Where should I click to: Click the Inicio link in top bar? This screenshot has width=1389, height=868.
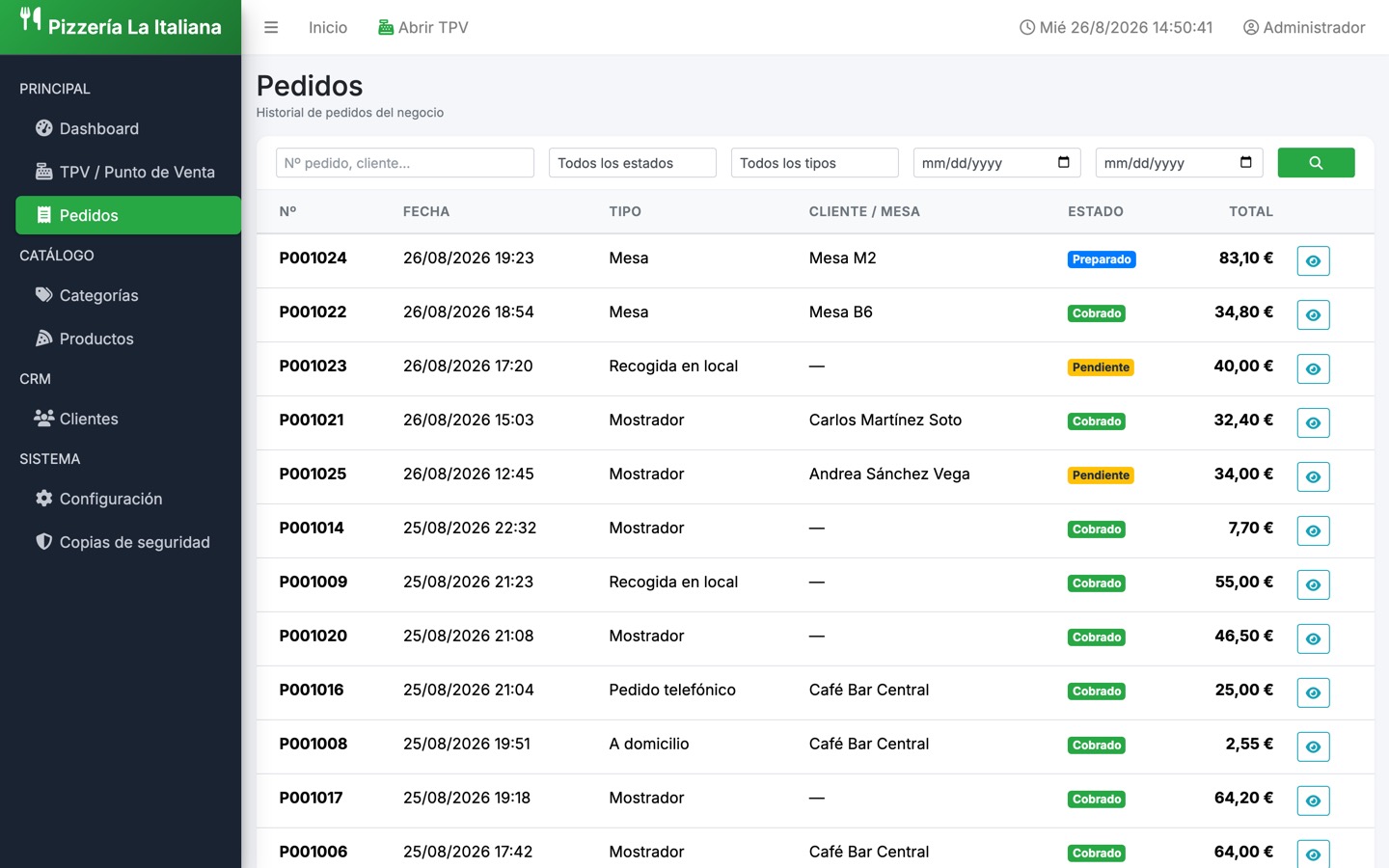tap(328, 28)
